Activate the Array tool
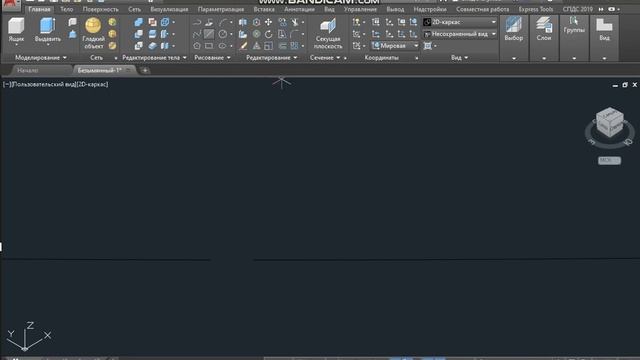 (295, 46)
